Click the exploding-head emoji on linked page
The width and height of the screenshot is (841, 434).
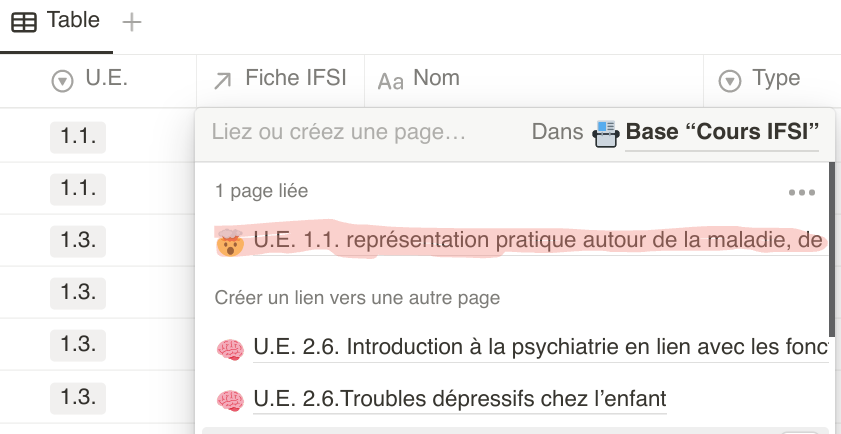click(230, 241)
